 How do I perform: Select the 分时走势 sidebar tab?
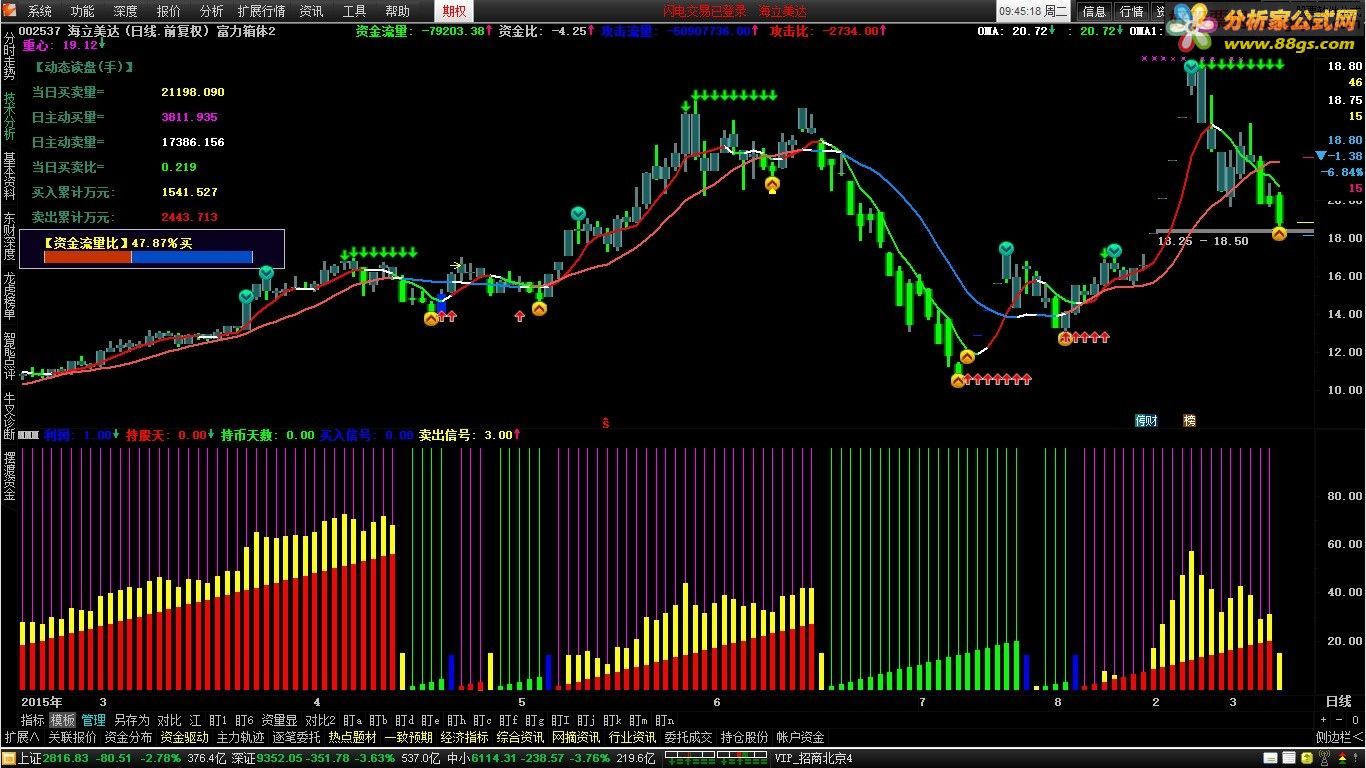(9, 56)
